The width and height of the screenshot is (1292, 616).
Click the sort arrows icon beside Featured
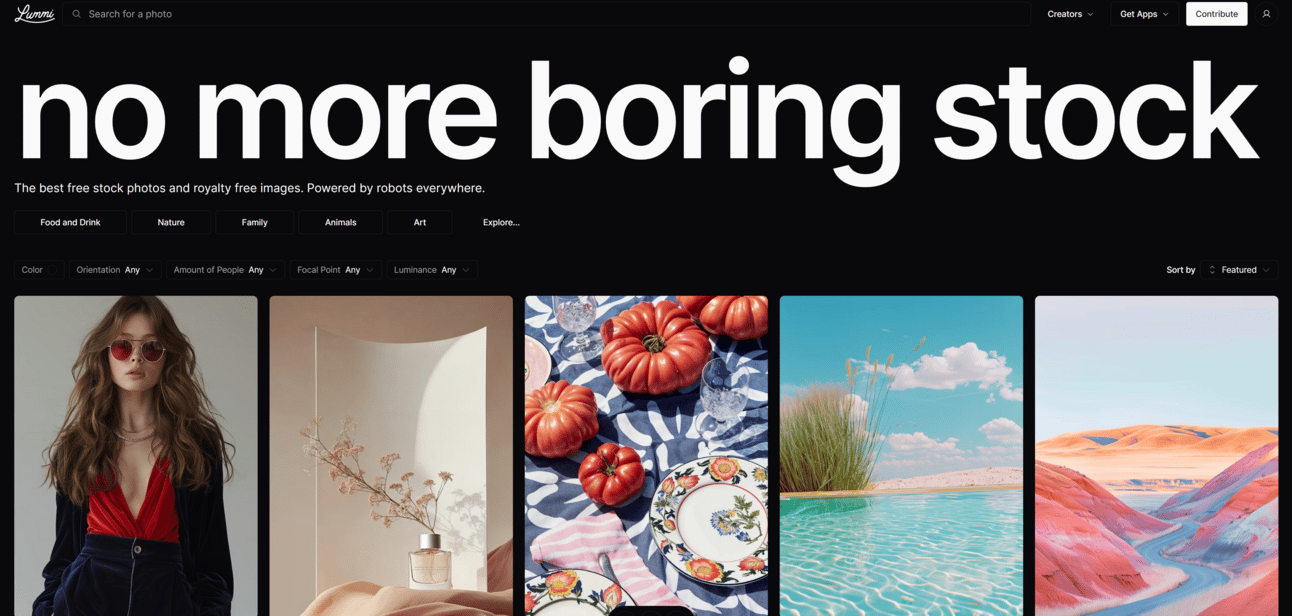click(1212, 270)
